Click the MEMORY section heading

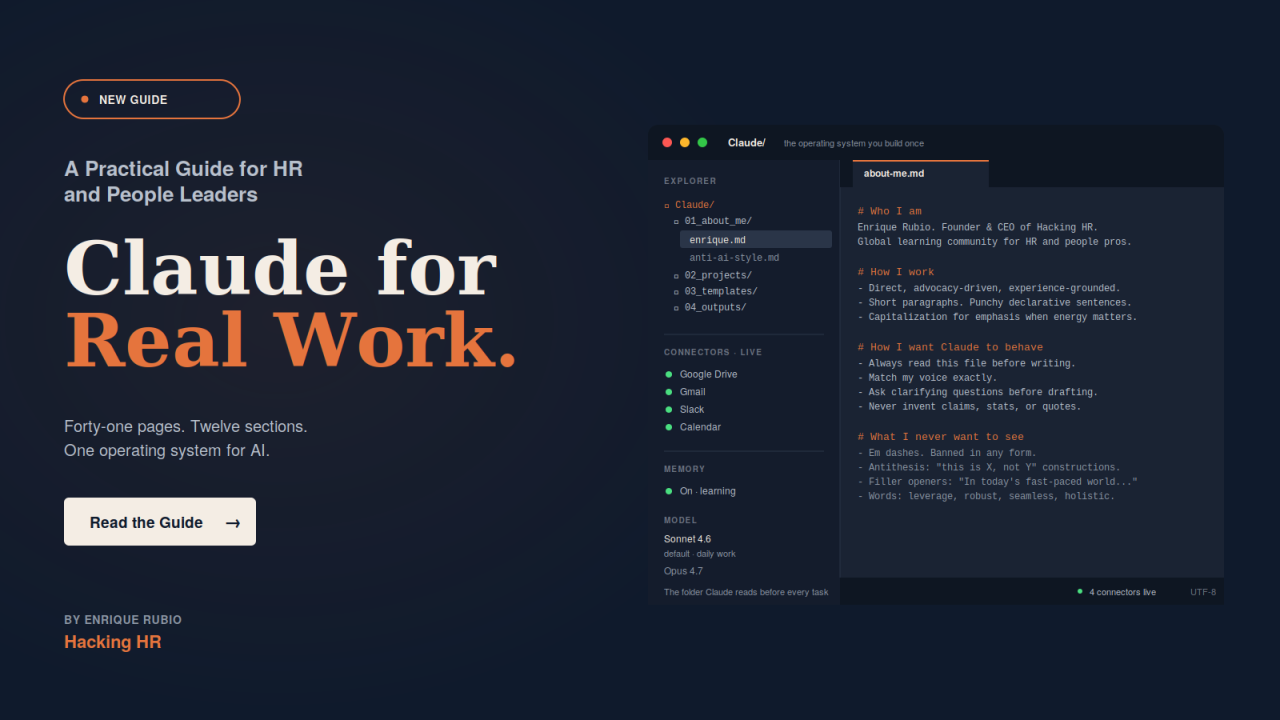[x=685, y=469]
